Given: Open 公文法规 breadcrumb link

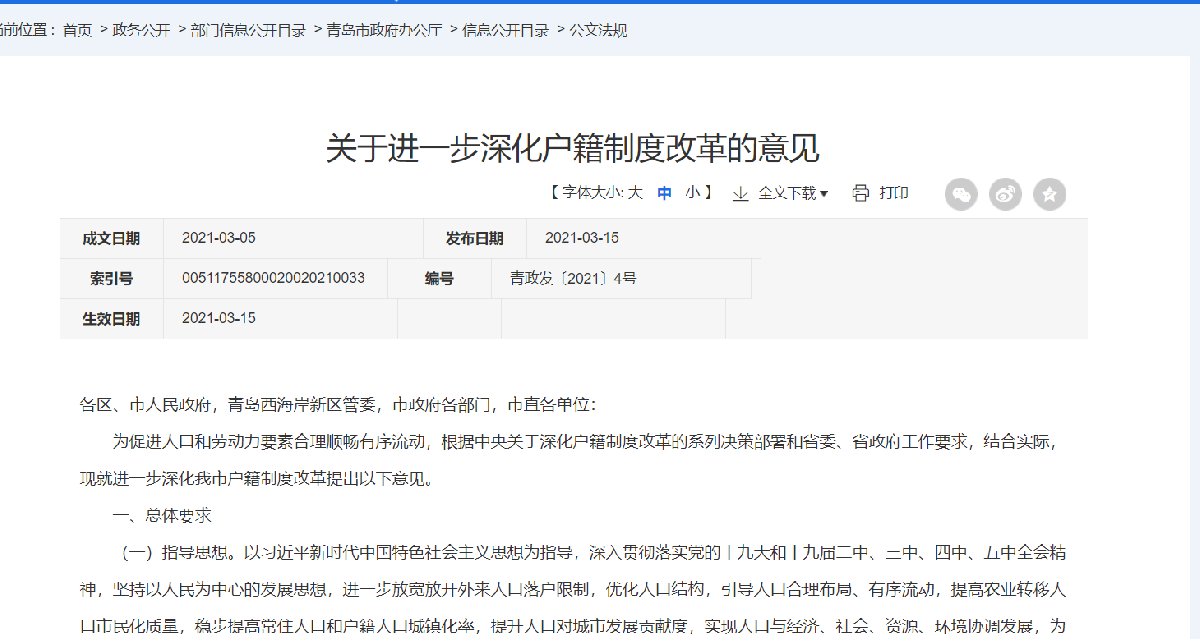Looking at the screenshot, I should point(598,31).
